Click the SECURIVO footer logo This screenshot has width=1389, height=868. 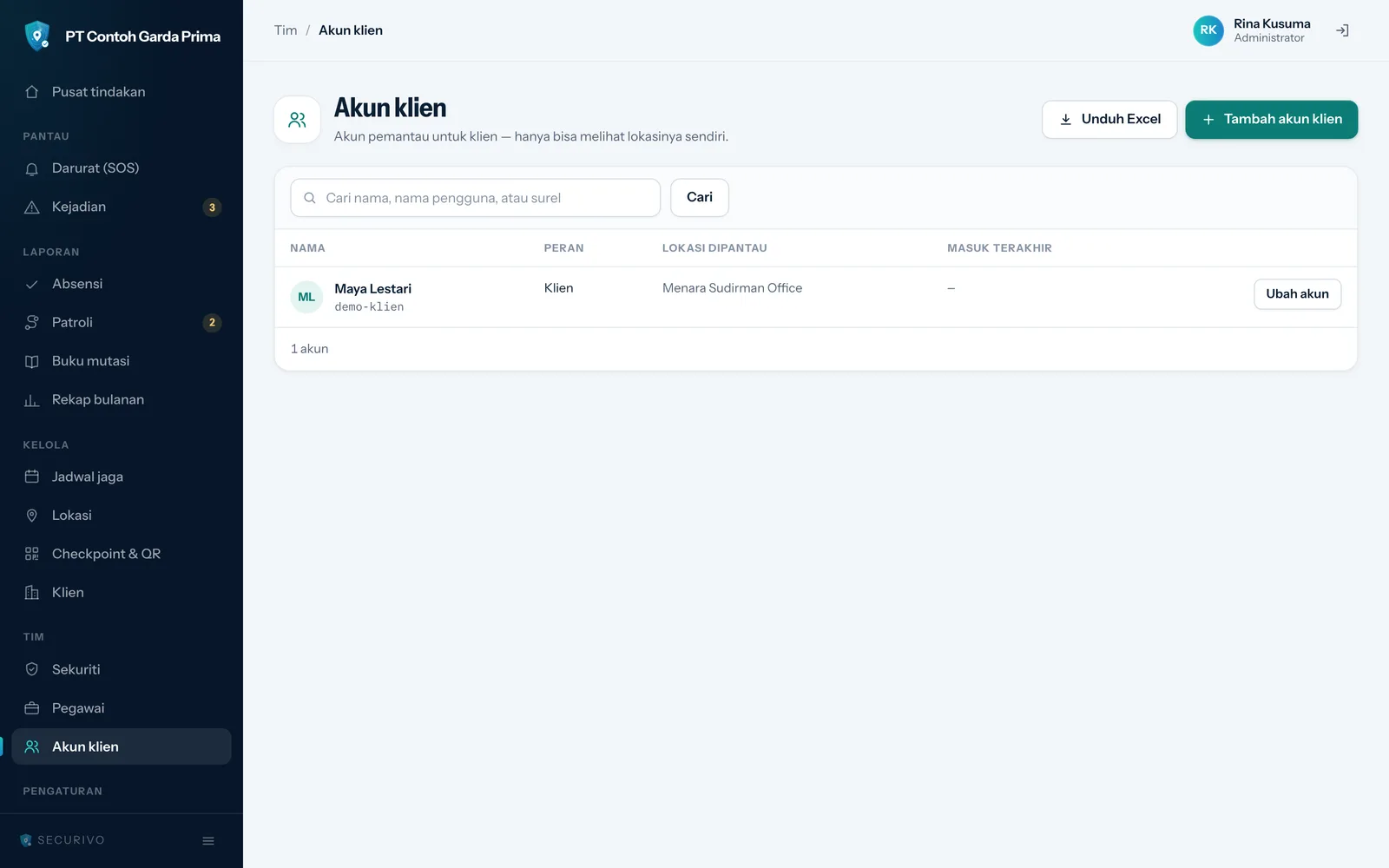coord(63,840)
